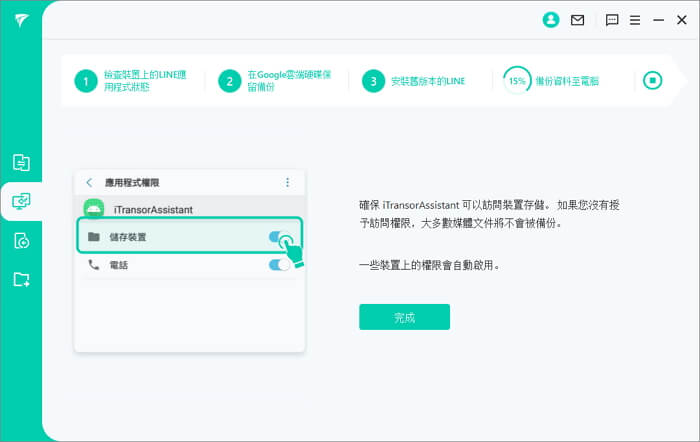Click the iTransorAssistant android app icon

coord(94,209)
